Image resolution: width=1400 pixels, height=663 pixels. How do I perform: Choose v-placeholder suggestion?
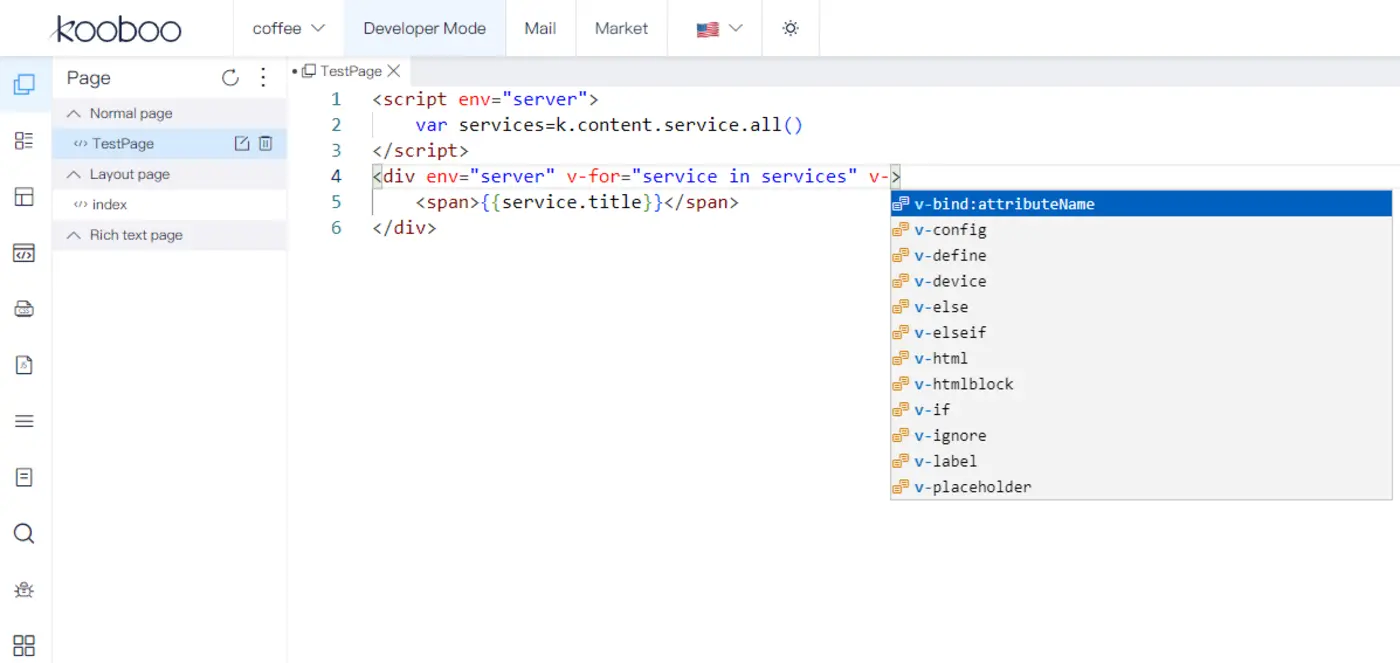1141,487
